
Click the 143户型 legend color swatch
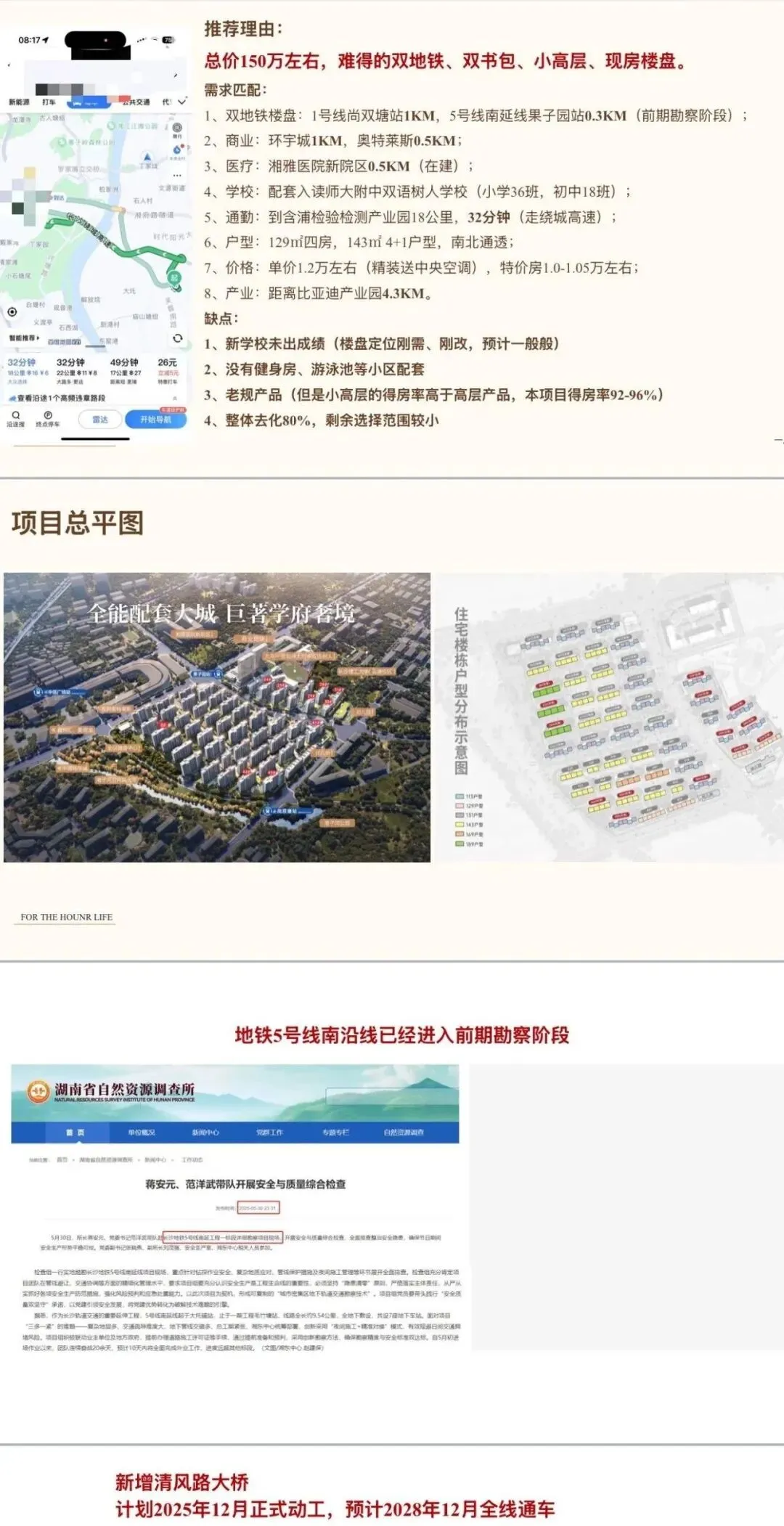pyautogui.click(x=459, y=825)
